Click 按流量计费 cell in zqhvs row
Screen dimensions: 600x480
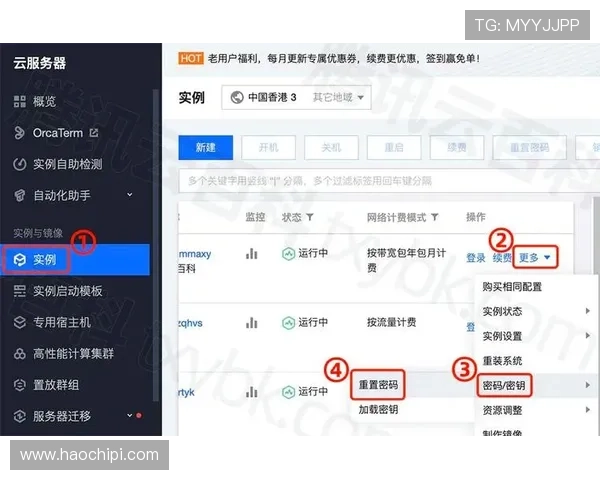tap(391, 322)
